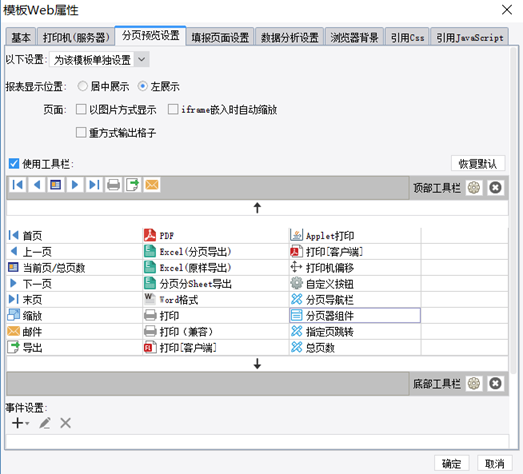Click the email envelope icon in top toolbar
Viewport: 523px width, 474px height.
click(x=152, y=184)
